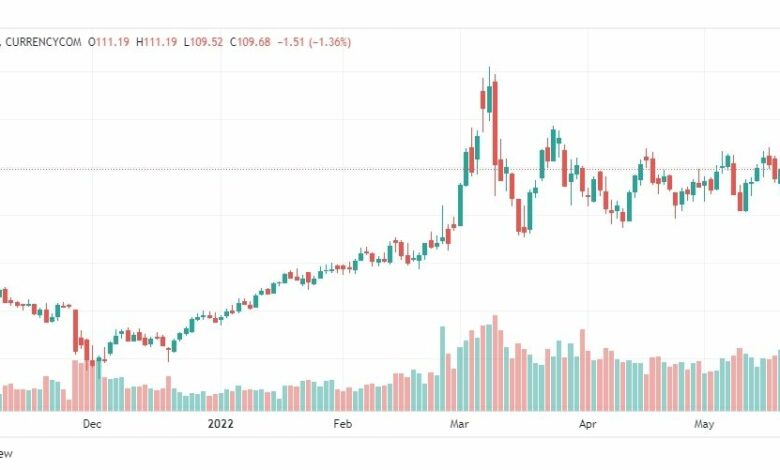Select the large red late-November drop candle

pos(76,331)
